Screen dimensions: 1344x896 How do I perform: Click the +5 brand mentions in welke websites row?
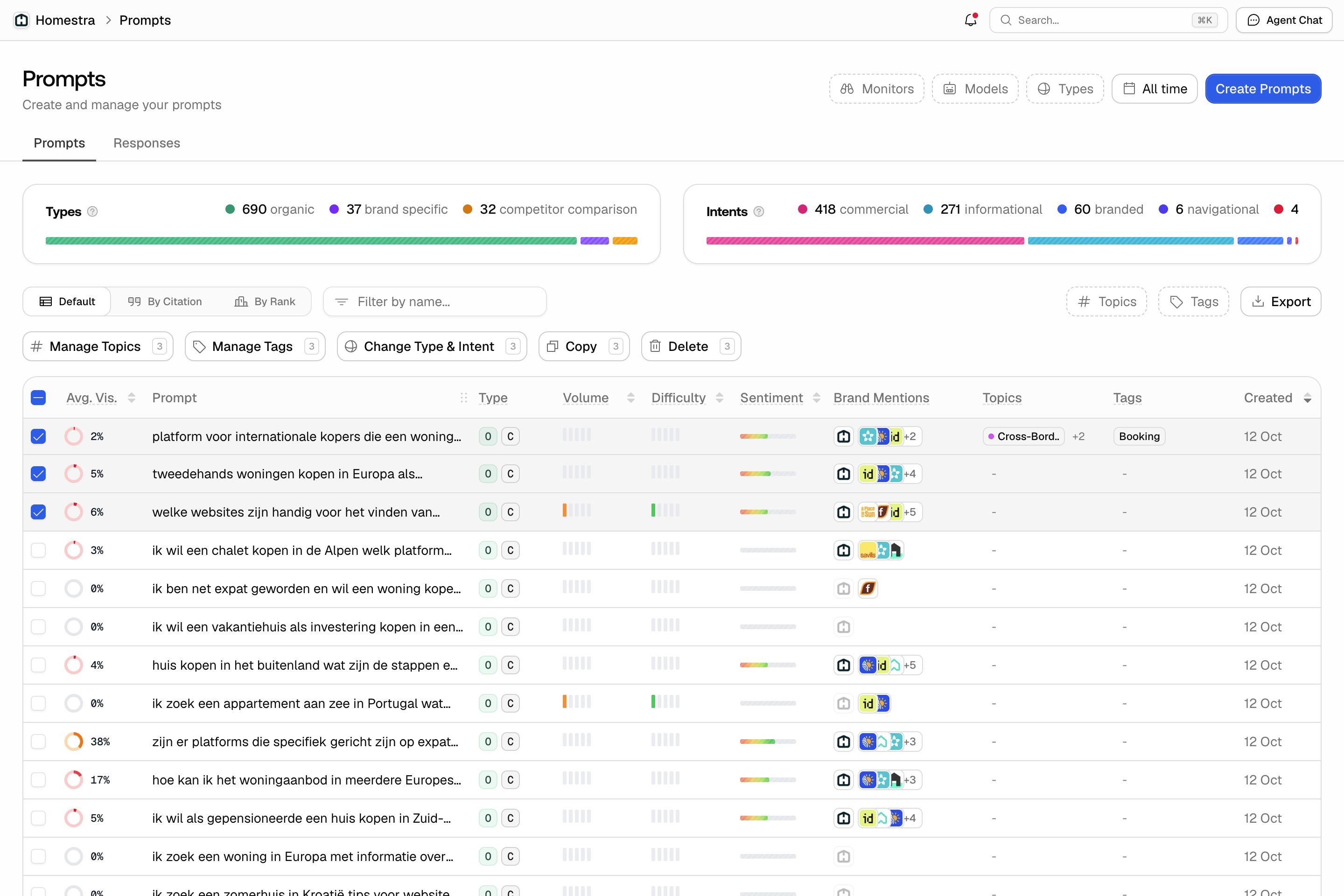tap(910, 512)
